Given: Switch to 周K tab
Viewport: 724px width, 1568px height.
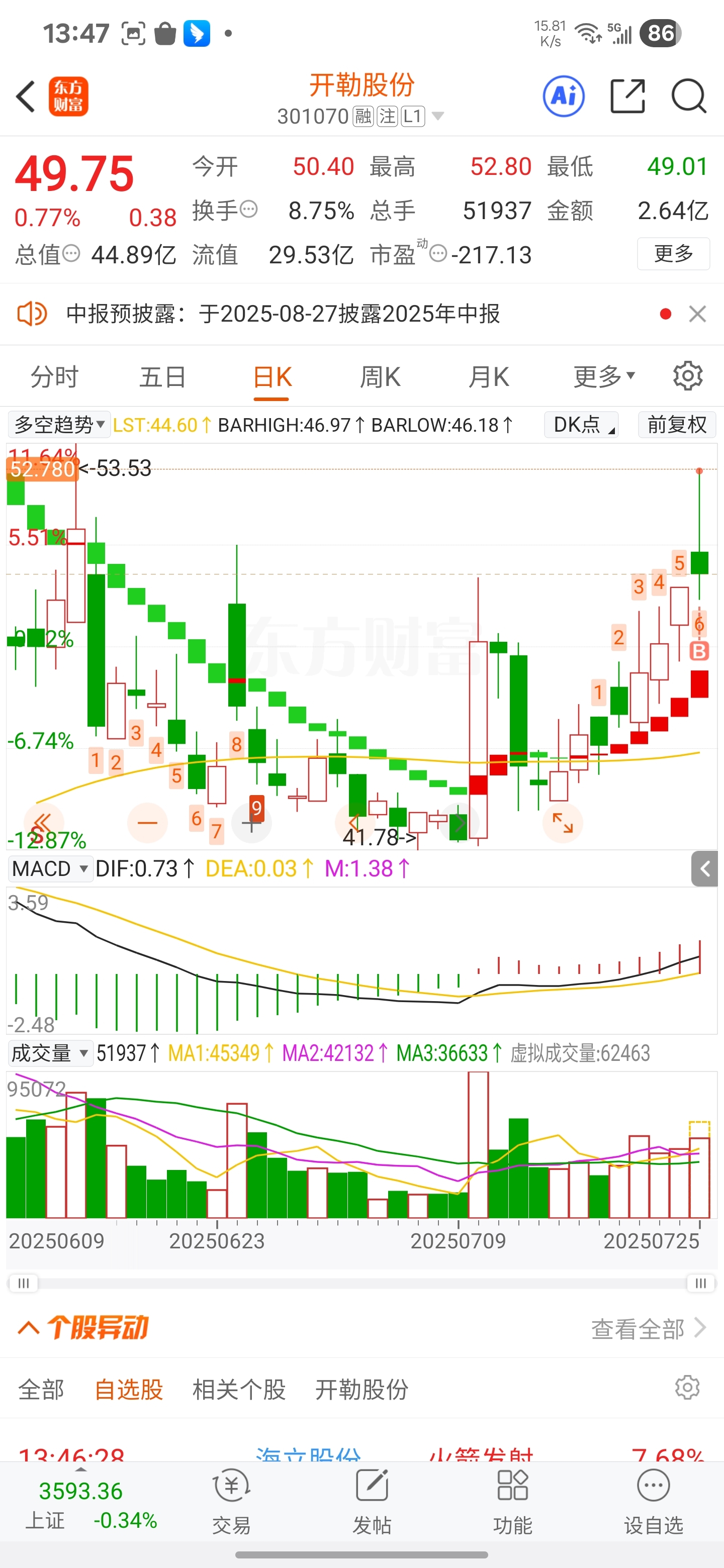Looking at the screenshot, I should [x=380, y=377].
